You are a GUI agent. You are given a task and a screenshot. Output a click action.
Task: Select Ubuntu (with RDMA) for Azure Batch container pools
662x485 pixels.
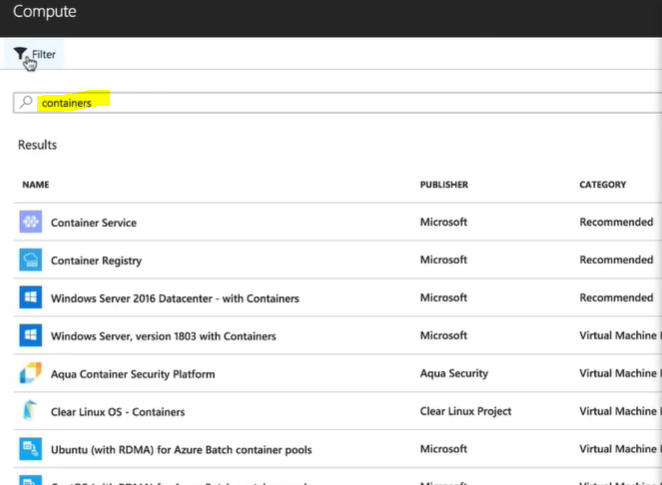181,450
